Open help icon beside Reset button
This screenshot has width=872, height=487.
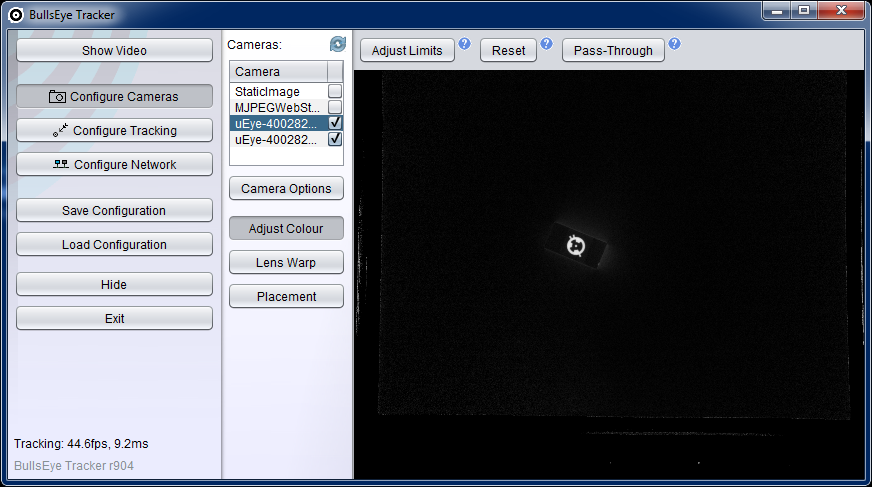pyautogui.click(x=546, y=44)
